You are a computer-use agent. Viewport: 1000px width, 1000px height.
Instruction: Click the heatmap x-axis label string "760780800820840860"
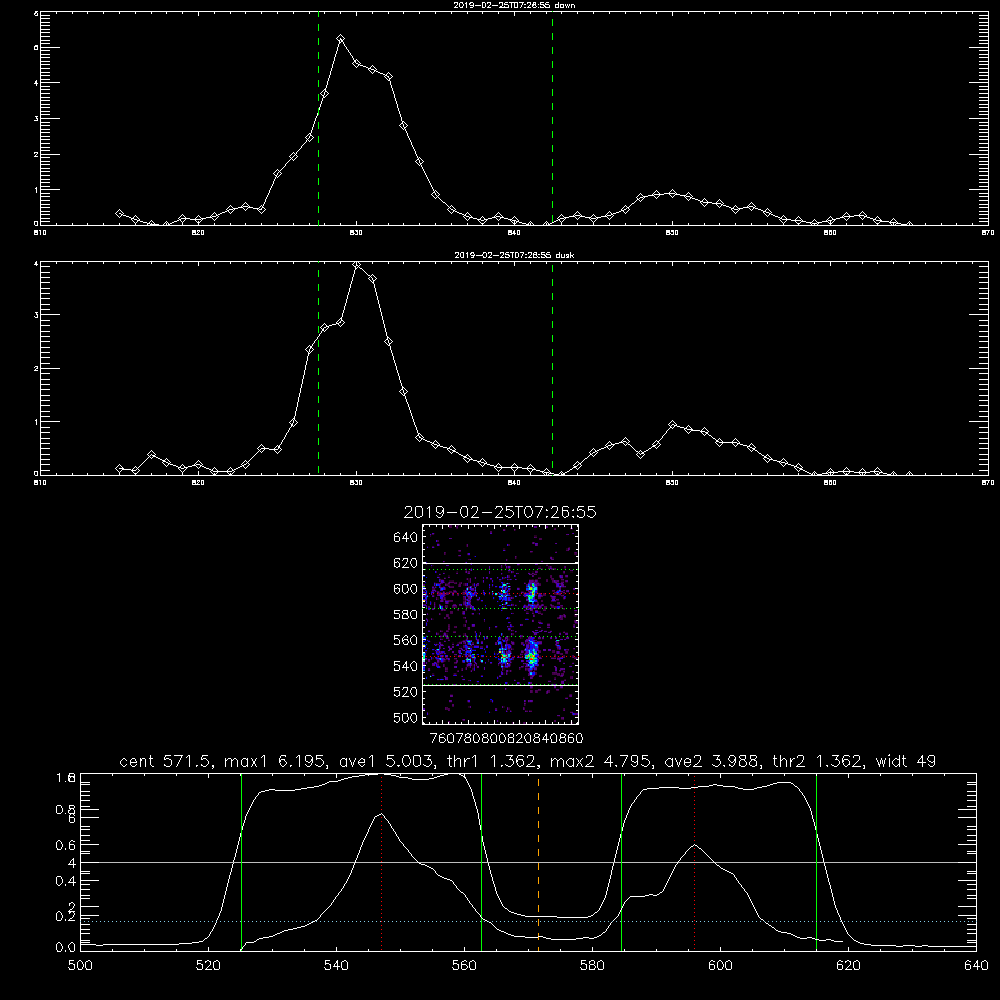pyautogui.click(x=507, y=739)
